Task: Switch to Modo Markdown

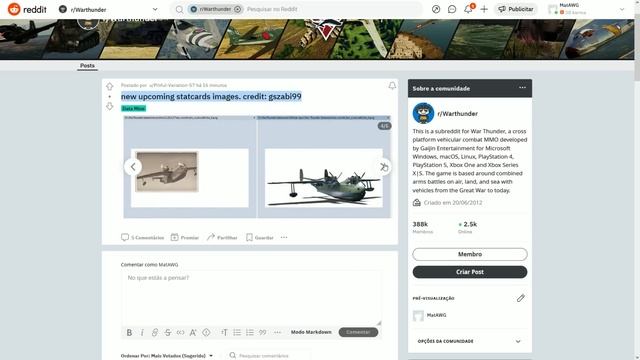Action: pyautogui.click(x=311, y=332)
